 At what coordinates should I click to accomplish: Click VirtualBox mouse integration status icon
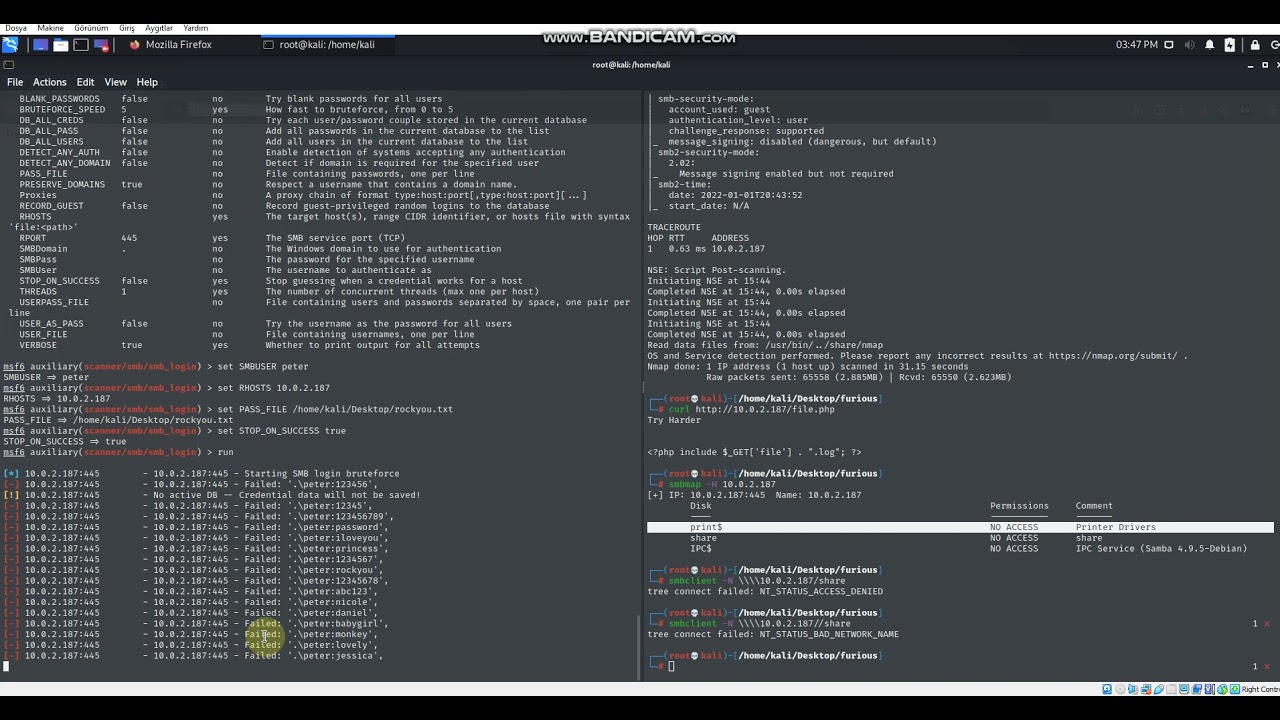point(1222,689)
